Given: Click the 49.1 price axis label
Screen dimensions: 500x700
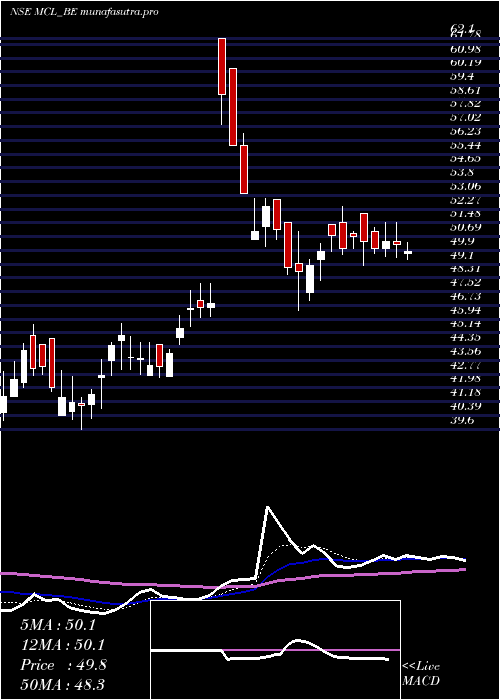Looking at the screenshot, I should pyautogui.click(x=462, y=255).
